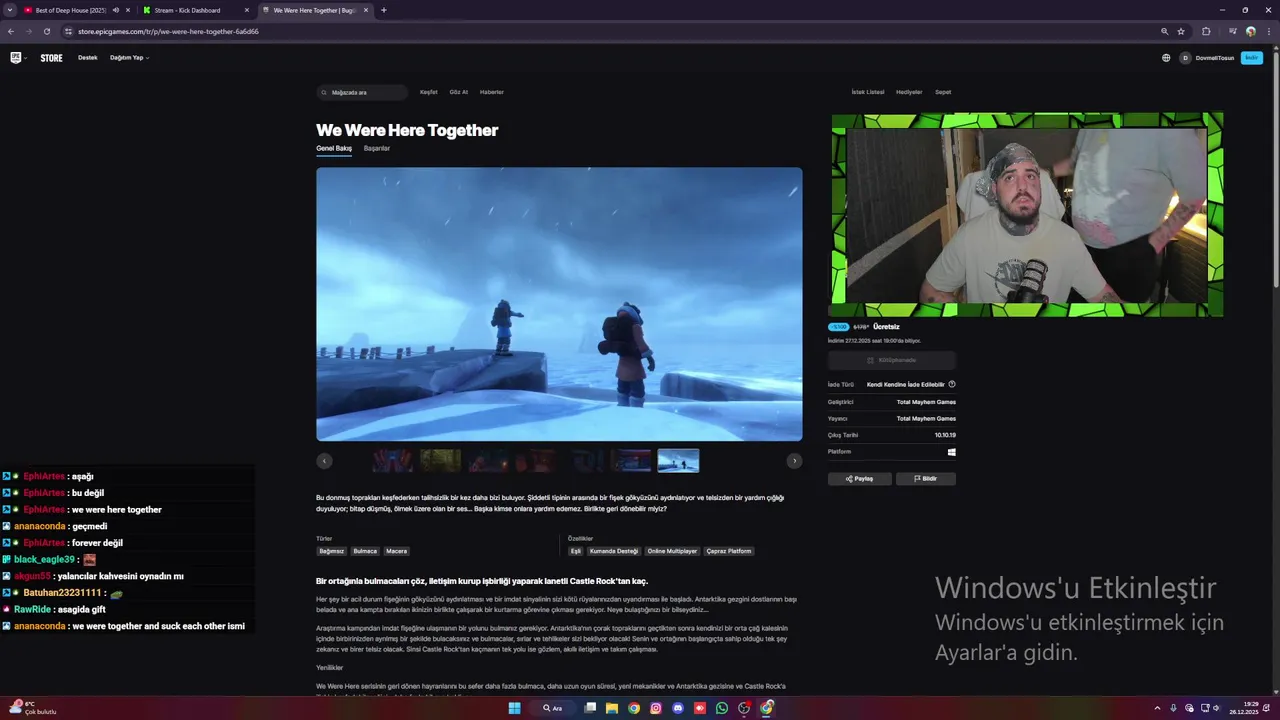Screen dimensions: 1280x720
Task: Click the Kumanda Desteği feature tag
Action: pos(614,551)
